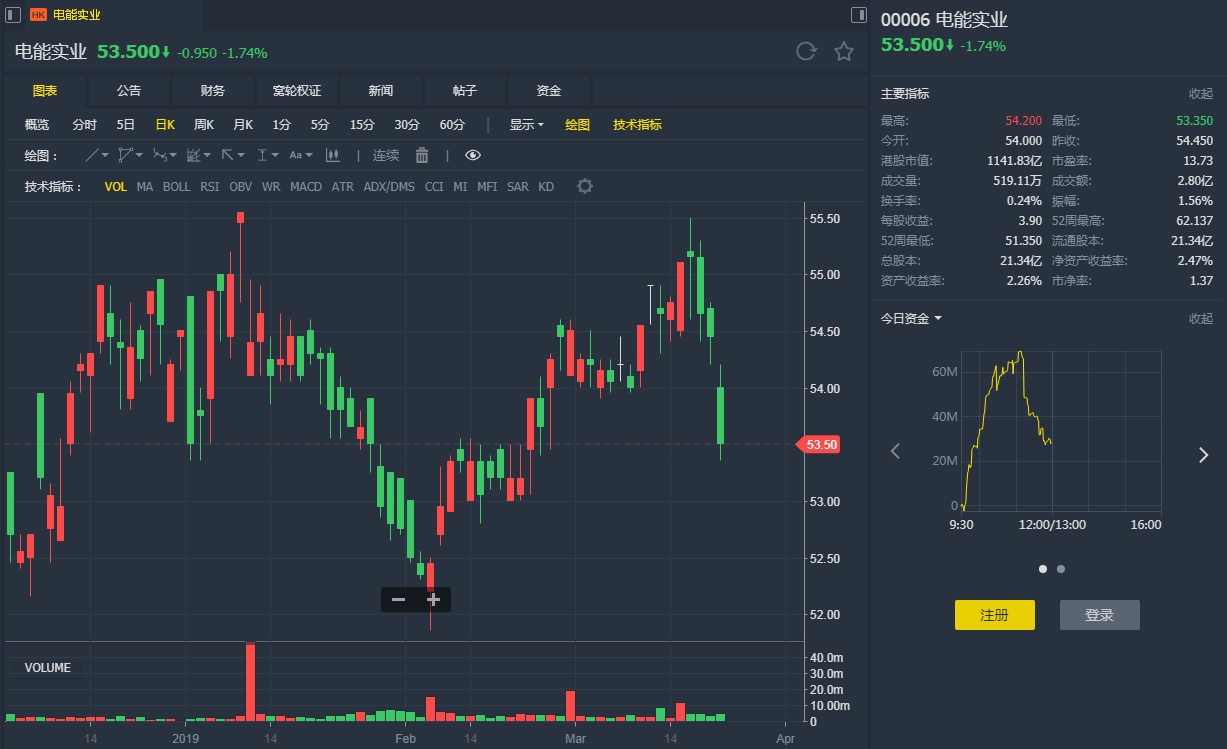Open the Fibonacci tool dropdown
Viewport: 1227px width, 749px height.
tap(199, 155)
